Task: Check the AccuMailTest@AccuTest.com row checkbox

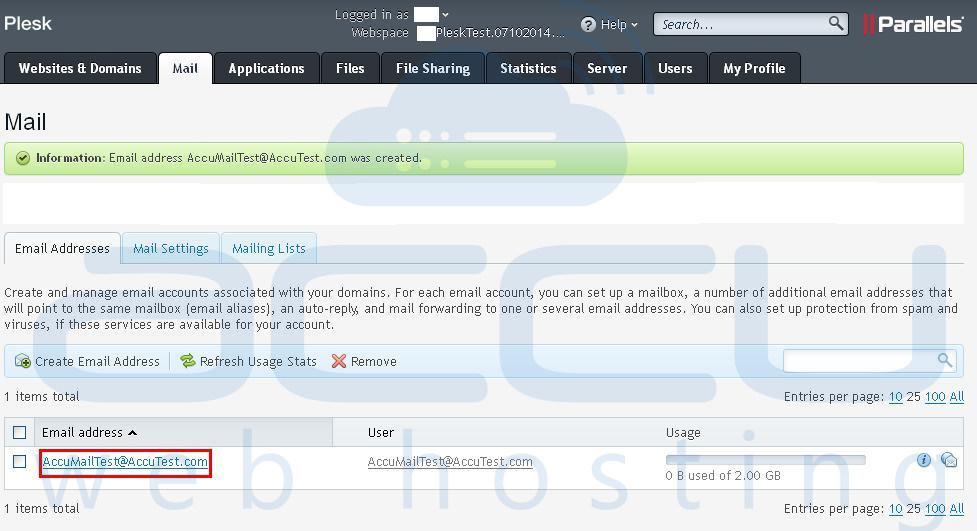Action: tap(20, 461)
